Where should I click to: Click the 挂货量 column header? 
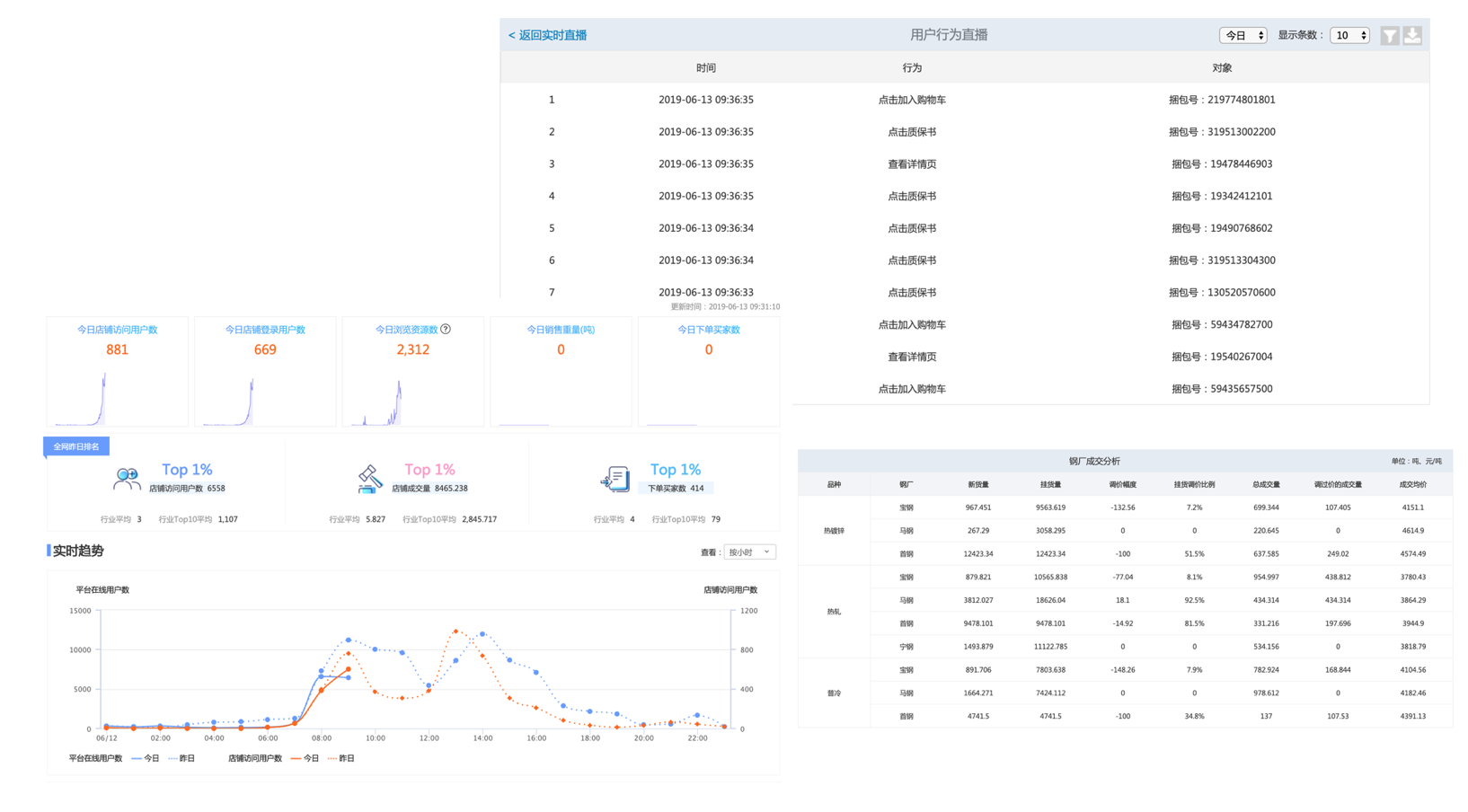1050,484
